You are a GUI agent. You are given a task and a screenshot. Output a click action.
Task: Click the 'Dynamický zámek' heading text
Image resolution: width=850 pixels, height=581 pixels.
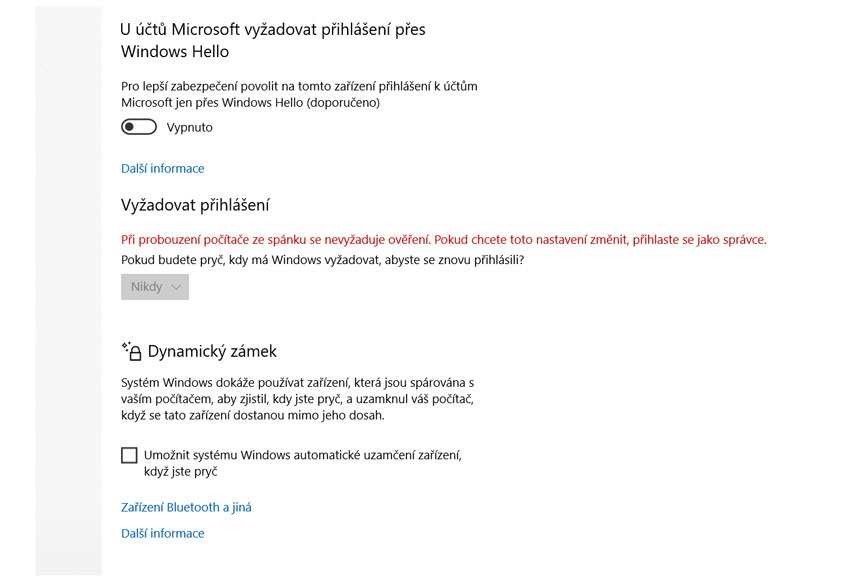pos(212,351)
